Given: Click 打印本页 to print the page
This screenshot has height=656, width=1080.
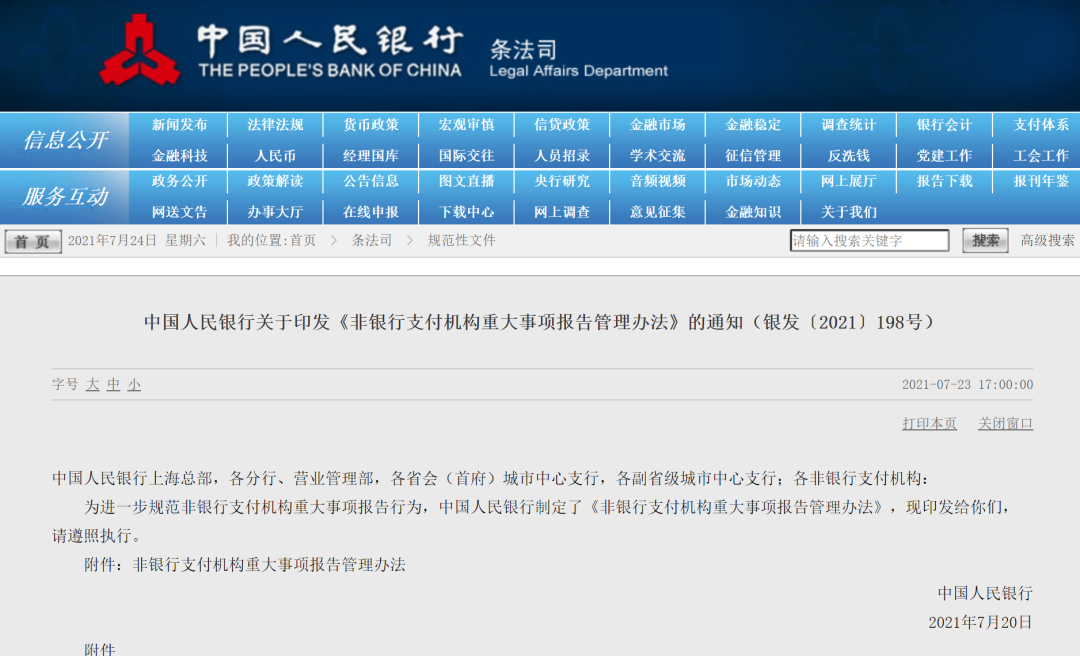Looking at the screenshot, I should (929, 423).
